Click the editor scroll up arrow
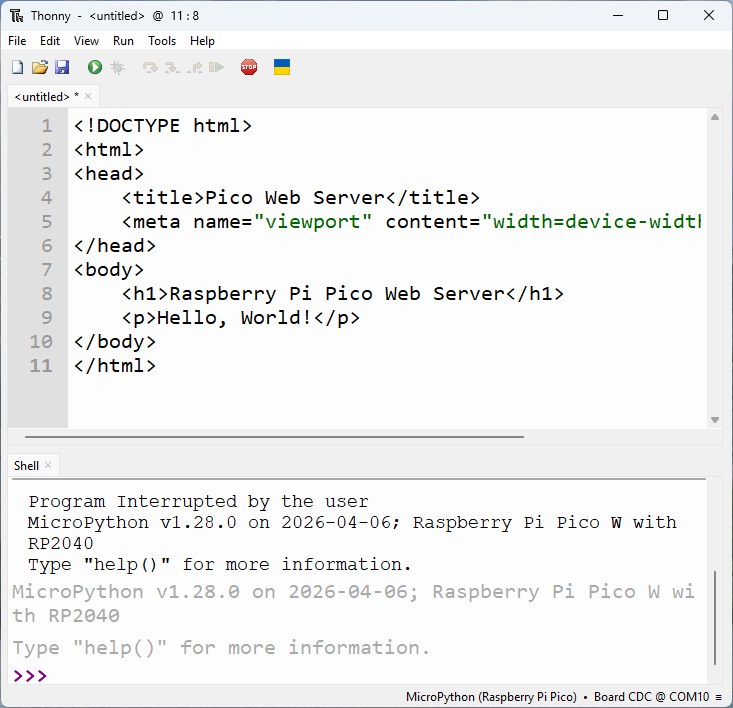Image resolution: width=733 pixels, height=708 pixels. [x=715, y=117]
